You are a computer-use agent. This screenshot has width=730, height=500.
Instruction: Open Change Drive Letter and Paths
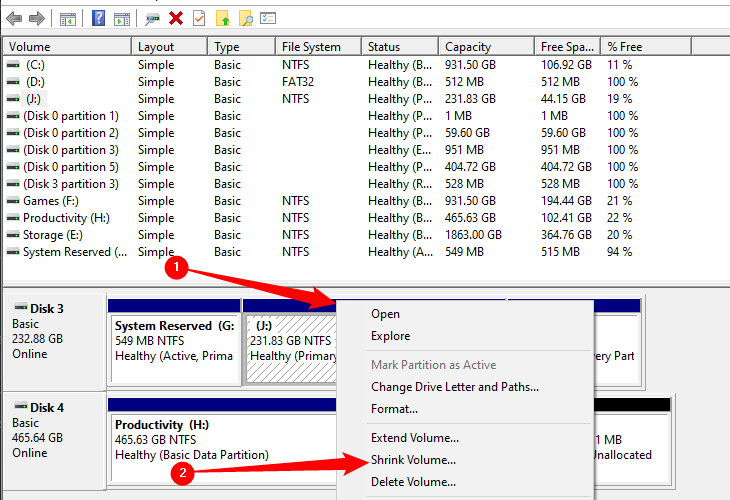(454, 387)
